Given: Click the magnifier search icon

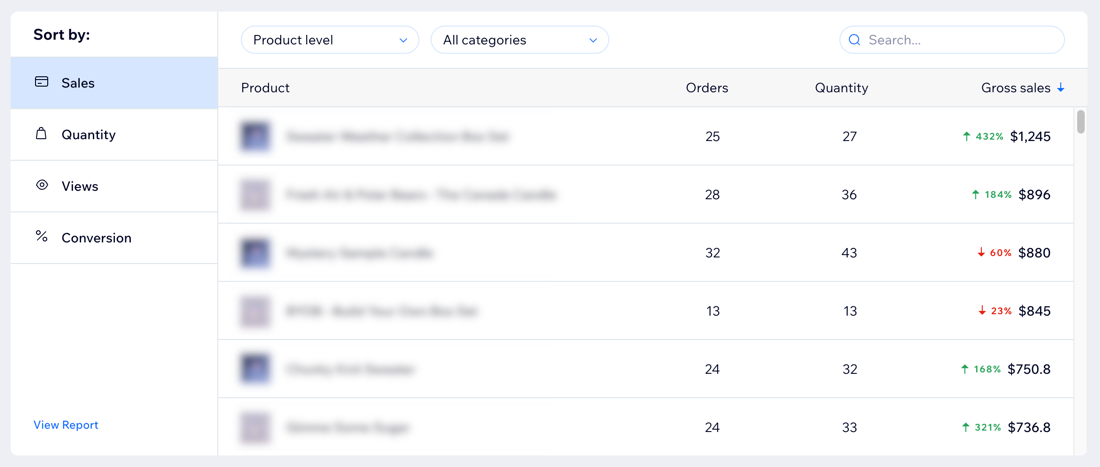Looking at the screenshot, I should pyautogui.click(x=854, y=40).
